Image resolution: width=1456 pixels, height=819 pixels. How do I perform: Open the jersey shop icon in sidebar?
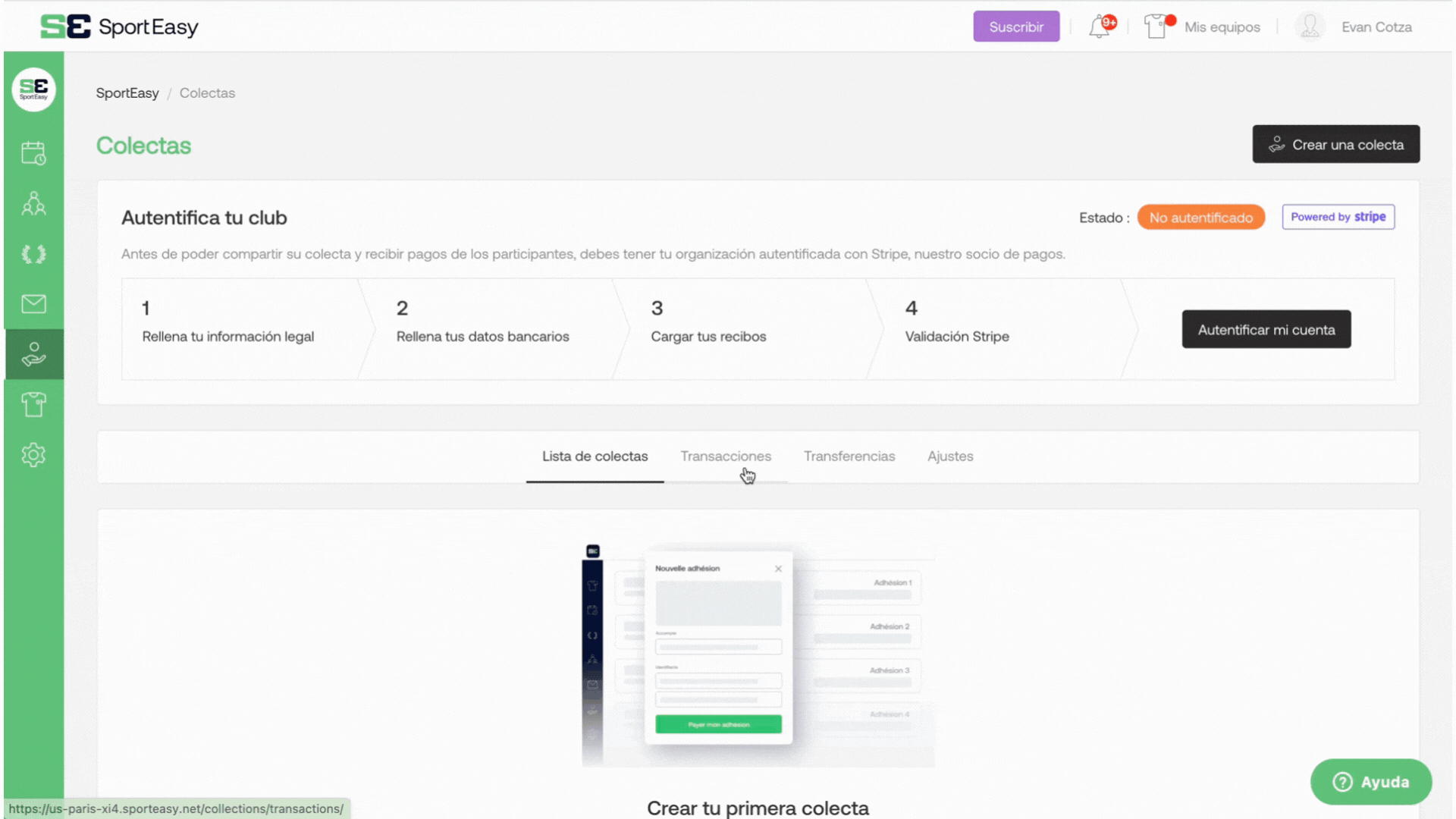[x=33, y=404]
